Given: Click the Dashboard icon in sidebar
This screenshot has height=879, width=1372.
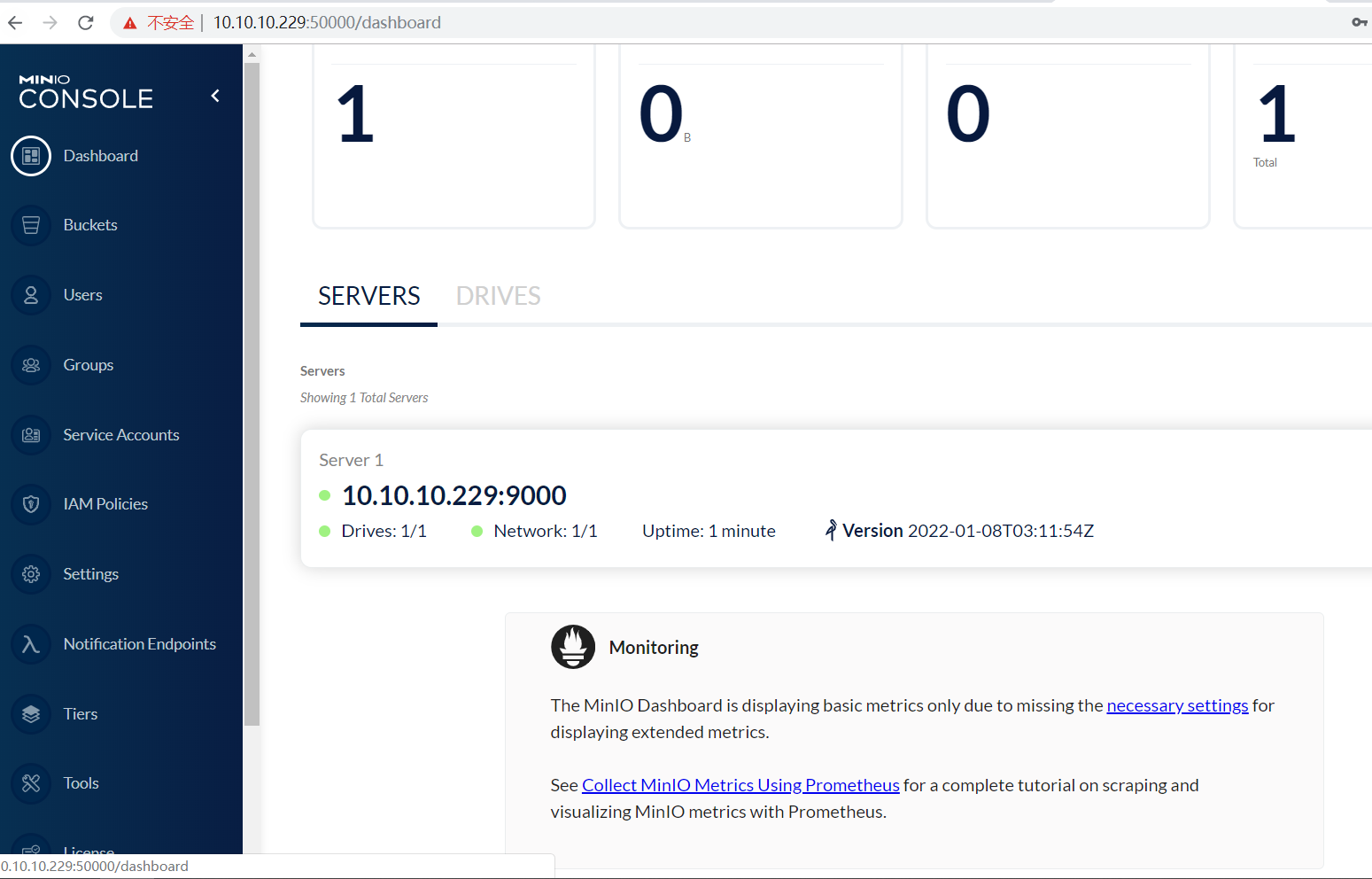Looking at the screenshot, I should click(31, 156).
